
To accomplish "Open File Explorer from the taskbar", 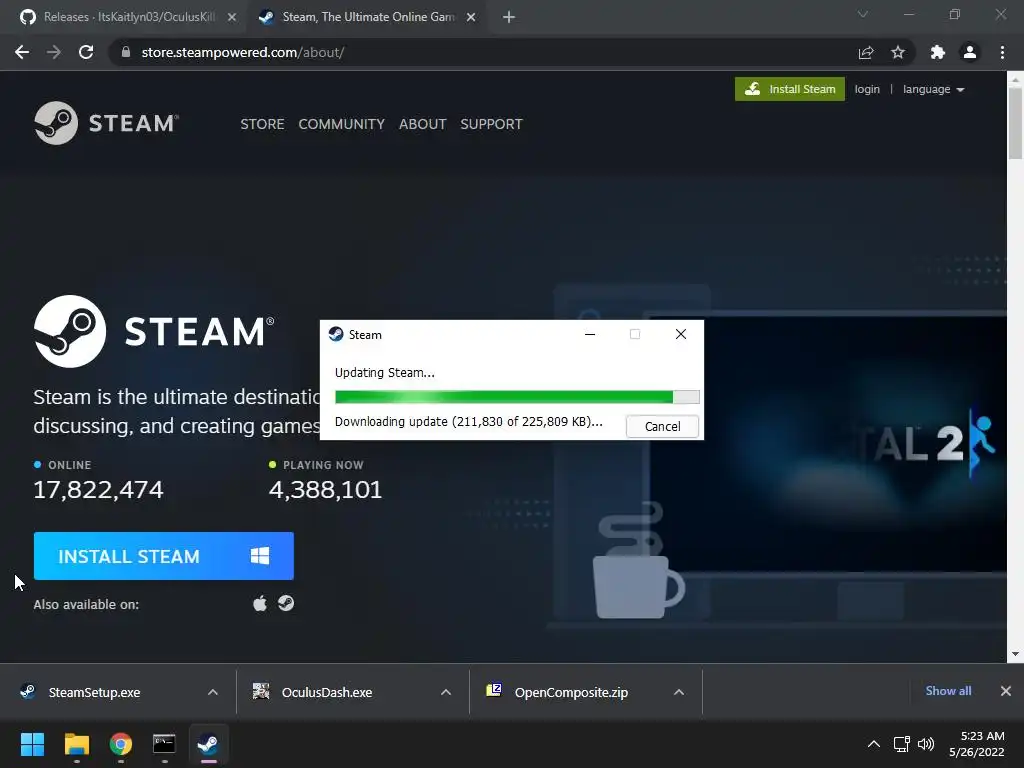I will [x=76, y=744].
